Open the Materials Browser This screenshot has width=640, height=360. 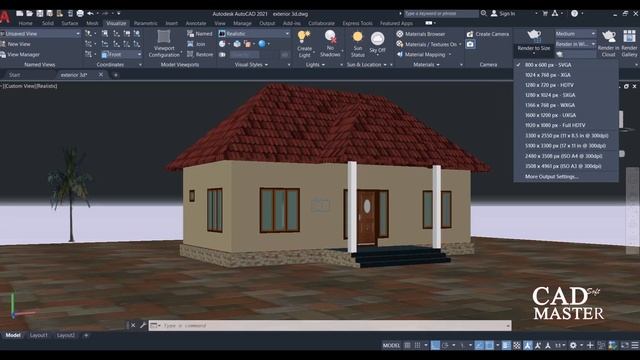(420, 34)
